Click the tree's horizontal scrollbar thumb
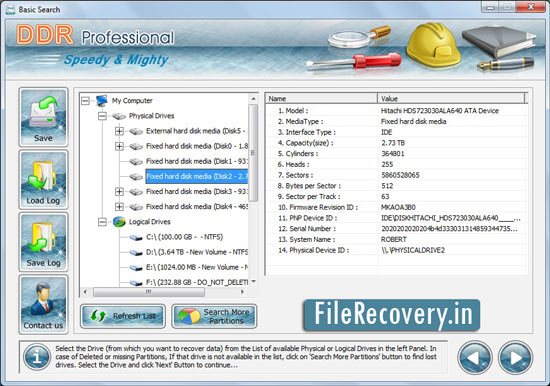Screen dimensions: 550x386 [x=149, y=292]
